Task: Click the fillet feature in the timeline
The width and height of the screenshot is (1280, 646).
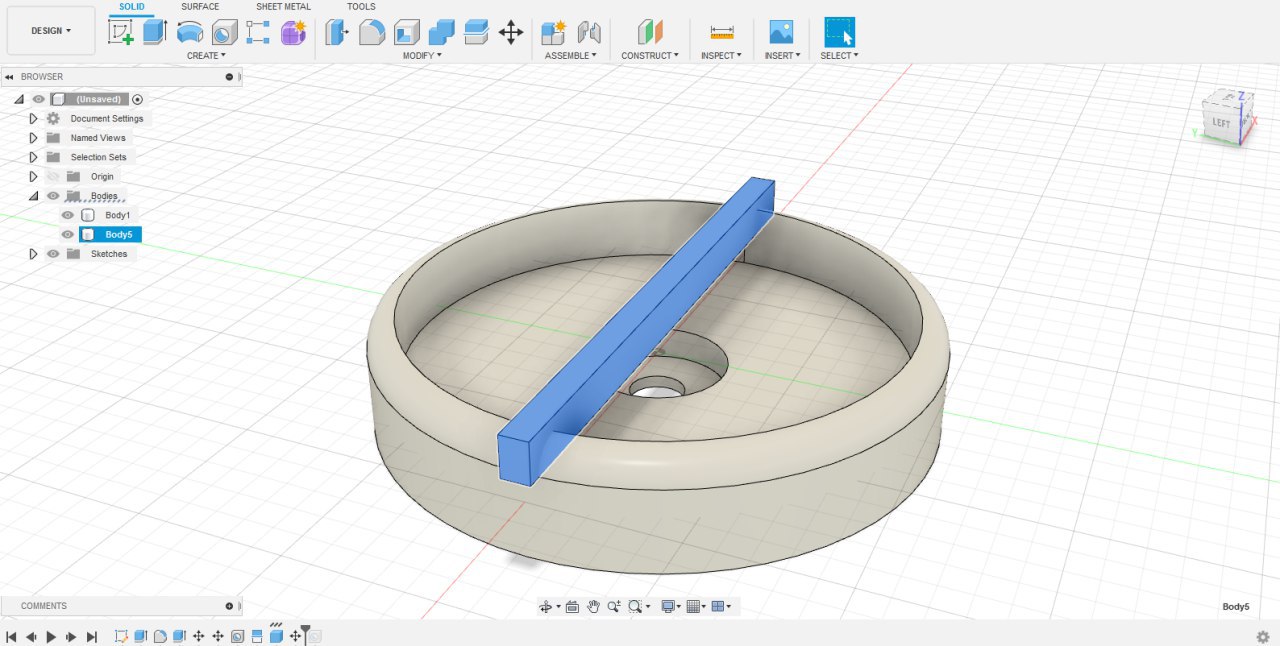Action: point(160,636)
